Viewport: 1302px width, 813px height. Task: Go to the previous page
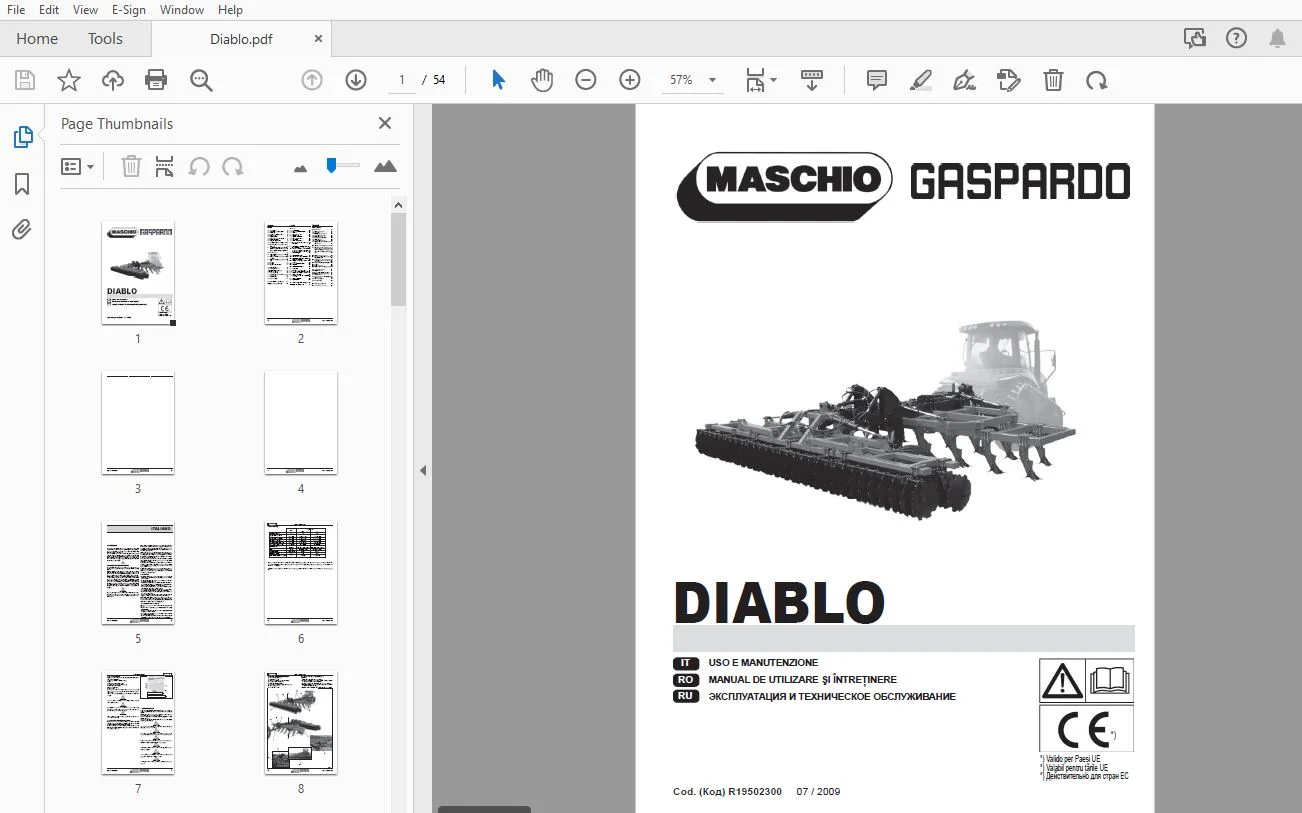click(x=312, y=80)
